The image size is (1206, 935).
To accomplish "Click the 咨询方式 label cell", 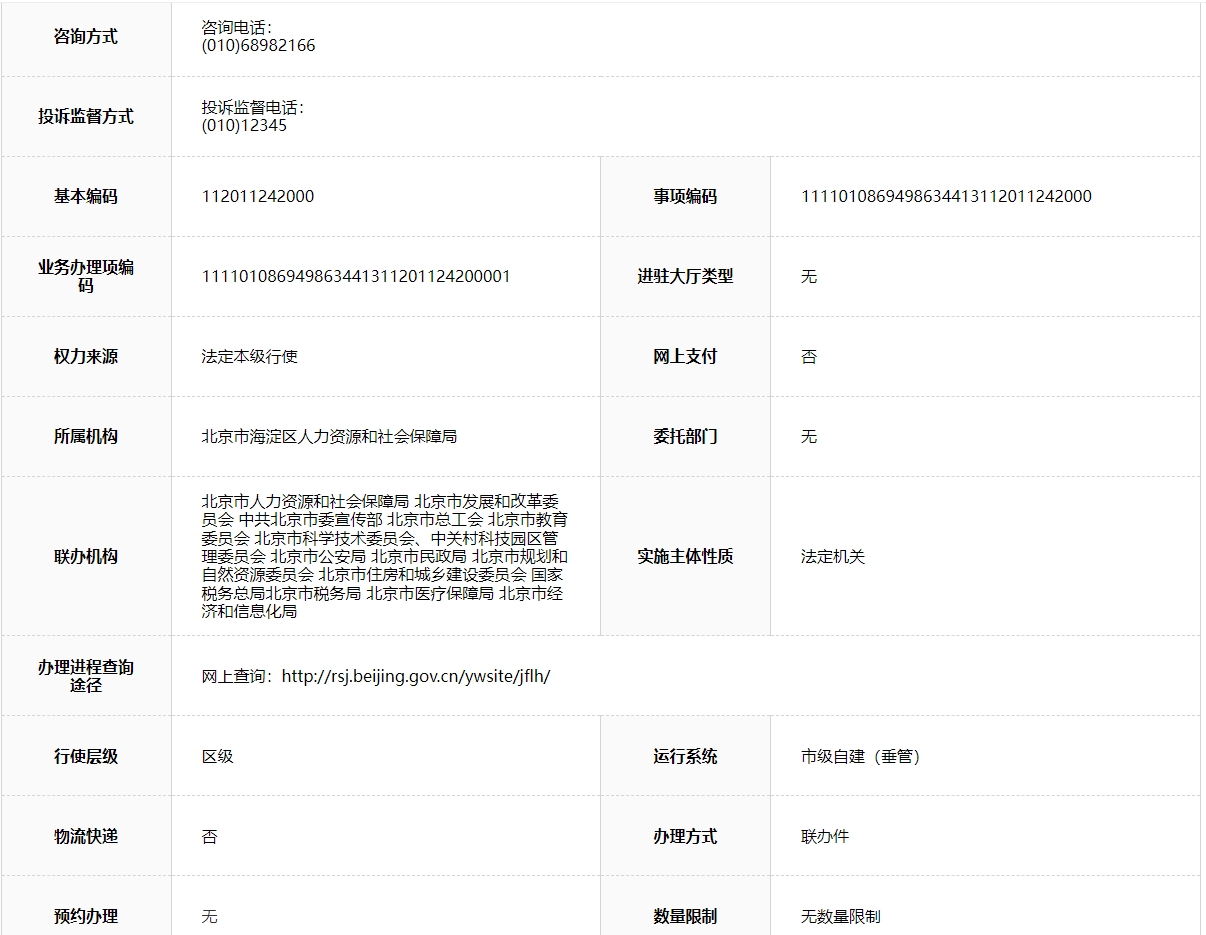I will coord(86,37).
